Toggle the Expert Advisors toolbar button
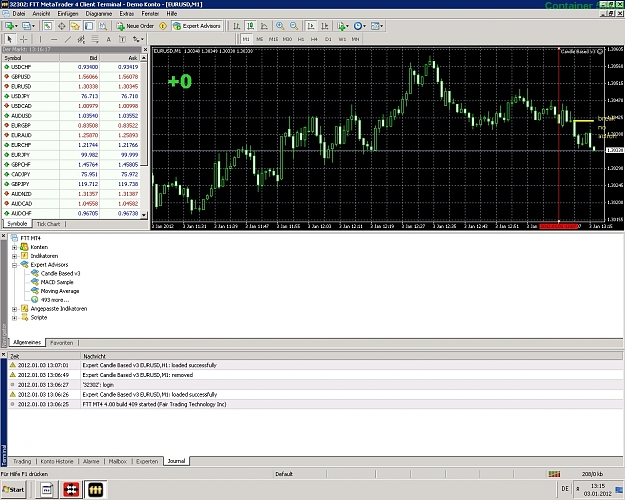This screenshot has height=500, width=625. click(197, 26)
